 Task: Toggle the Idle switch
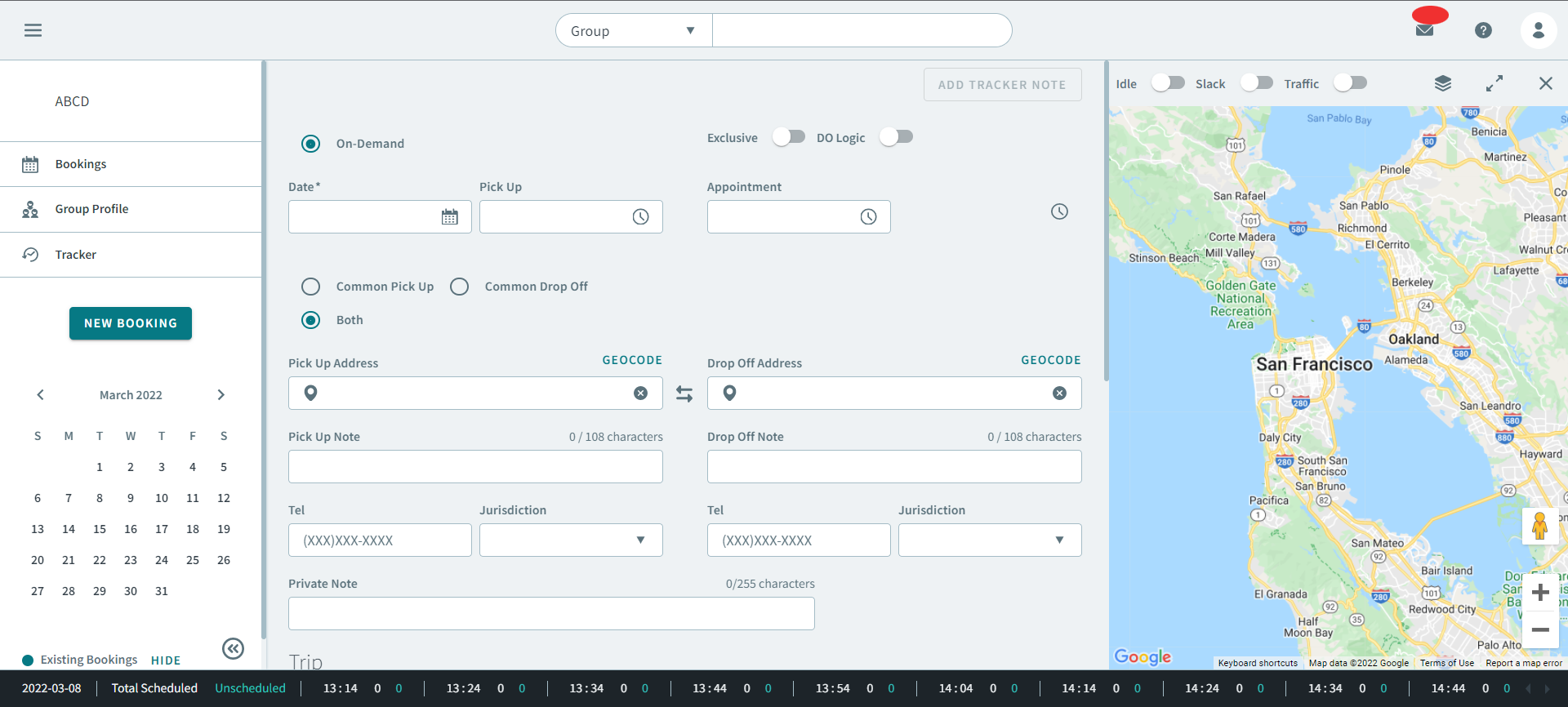[1168, 83]
